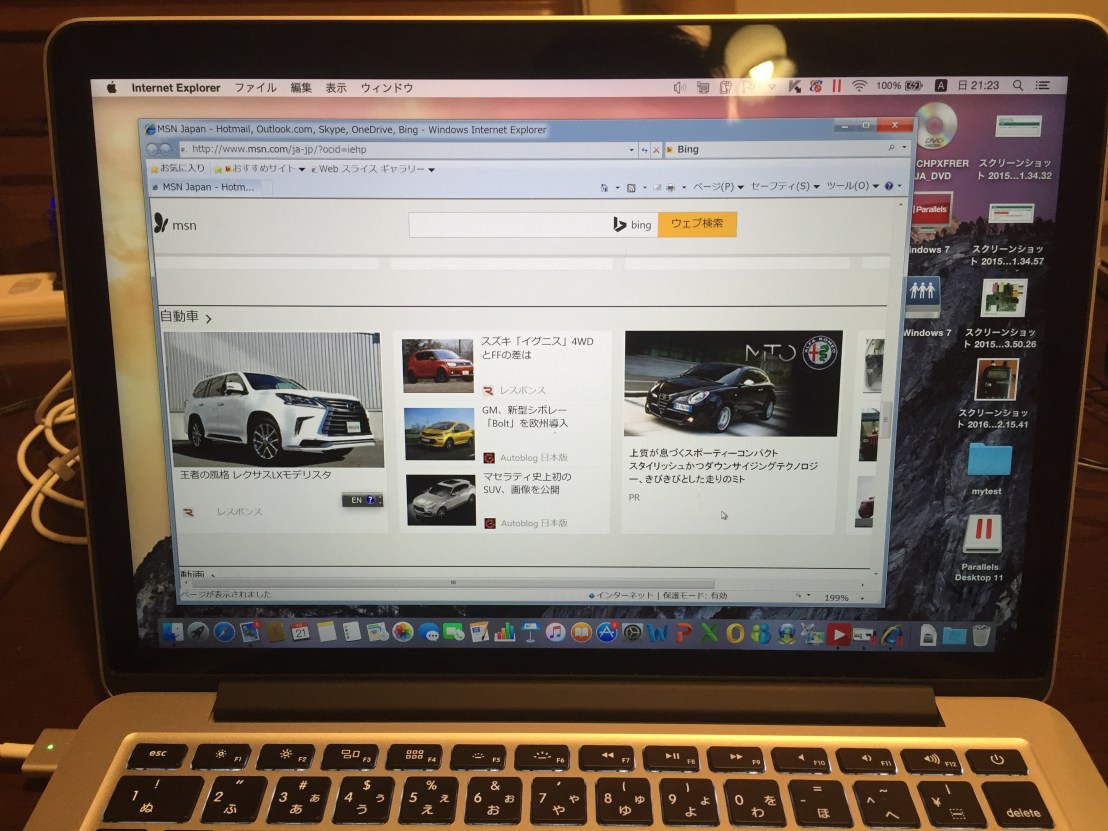Click the IE Home icon in command bar
1108x831 pixels.
tap(605, 187)
